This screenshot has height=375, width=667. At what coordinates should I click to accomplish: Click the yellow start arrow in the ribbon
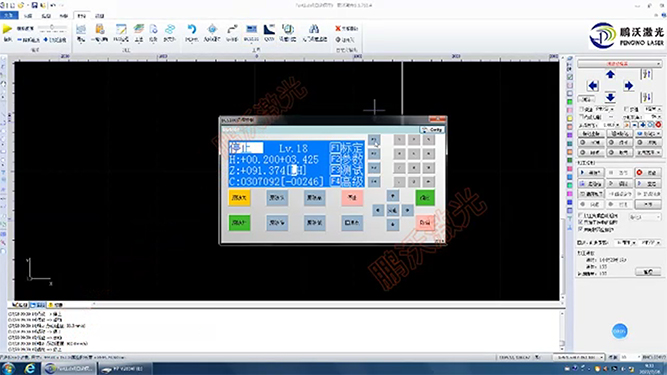coord(7,29)
